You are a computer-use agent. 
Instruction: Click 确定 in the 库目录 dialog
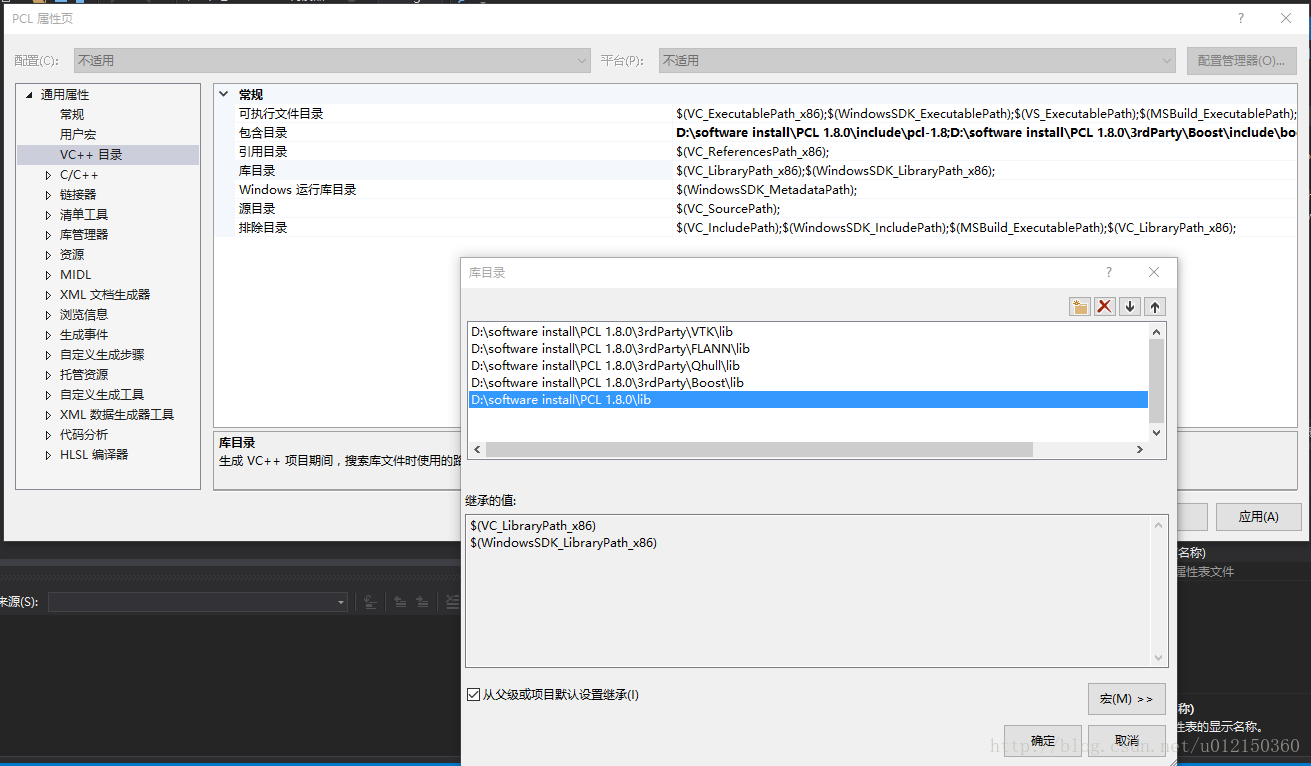tap(1043, 740)
